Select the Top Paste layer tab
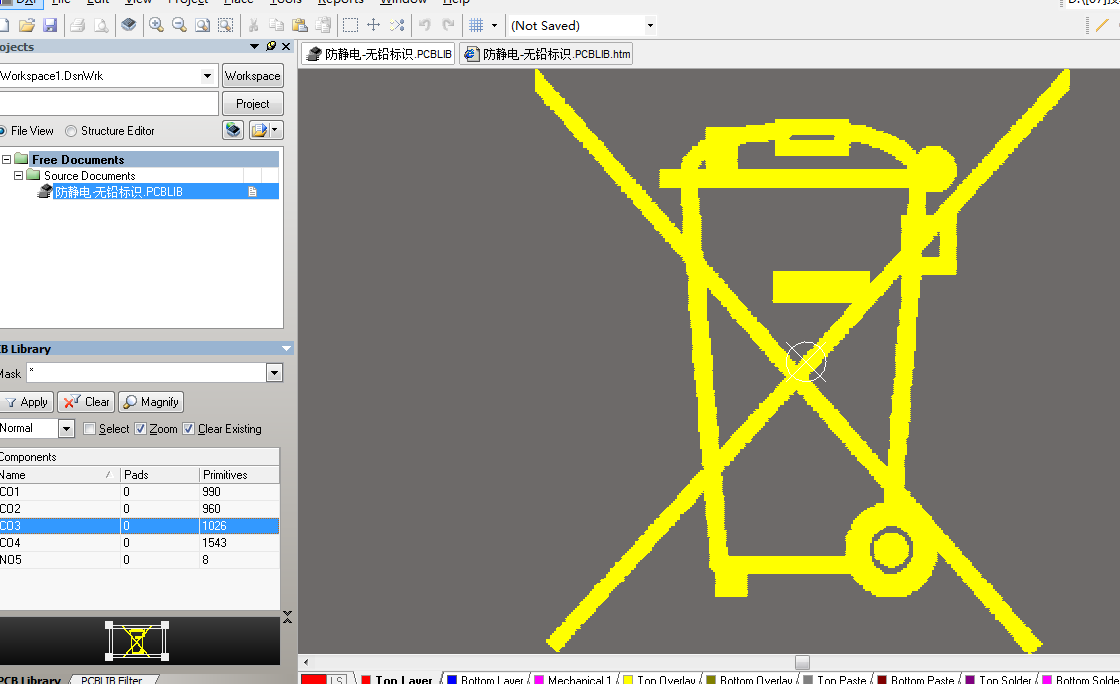The width and height of the screenshot is (1120, 684). 835,679
